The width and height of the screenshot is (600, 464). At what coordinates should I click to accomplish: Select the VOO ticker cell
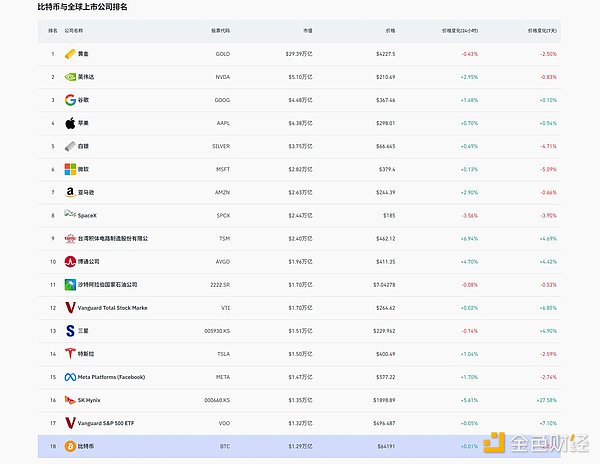tap(225, 423)
